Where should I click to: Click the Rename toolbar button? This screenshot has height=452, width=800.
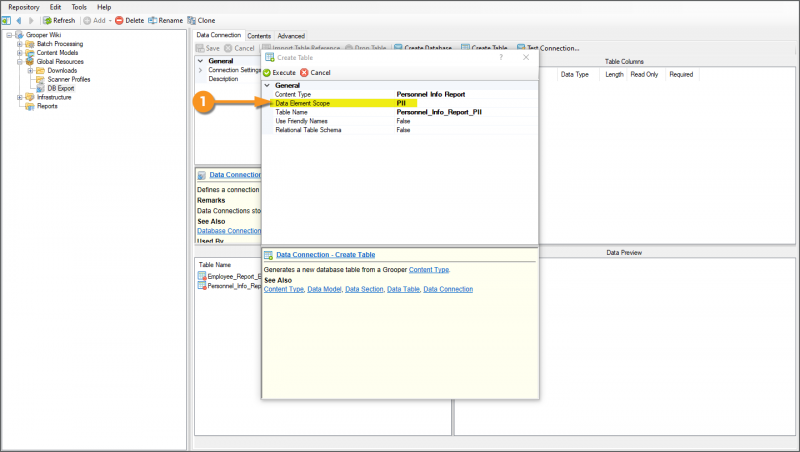[x=165, y=20]
